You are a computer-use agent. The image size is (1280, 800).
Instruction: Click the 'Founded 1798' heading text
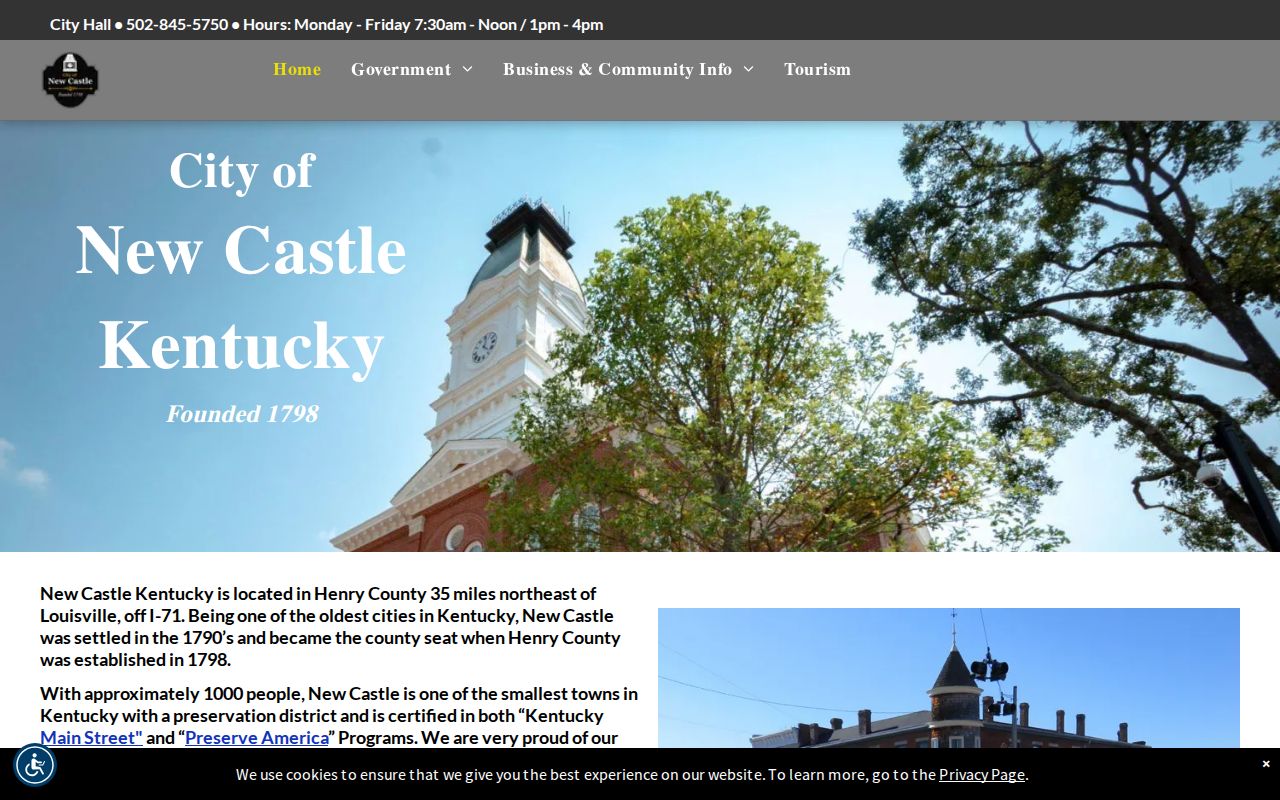[242, 414]
